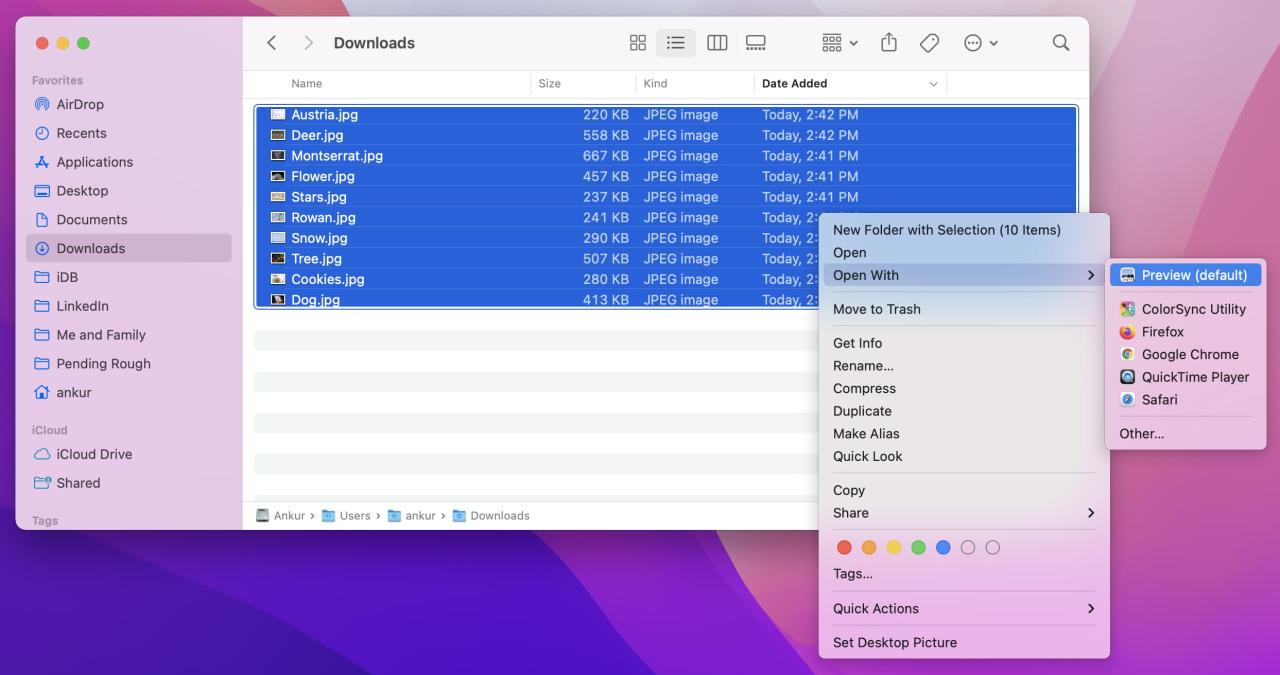This screenshot has width=1280, height=675.
Task: Click the back navigation arrow
Action: point(271,42)
